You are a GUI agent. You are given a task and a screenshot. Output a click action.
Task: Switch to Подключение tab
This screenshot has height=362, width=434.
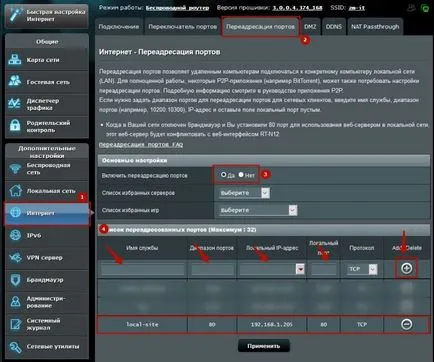coord(119,27)
